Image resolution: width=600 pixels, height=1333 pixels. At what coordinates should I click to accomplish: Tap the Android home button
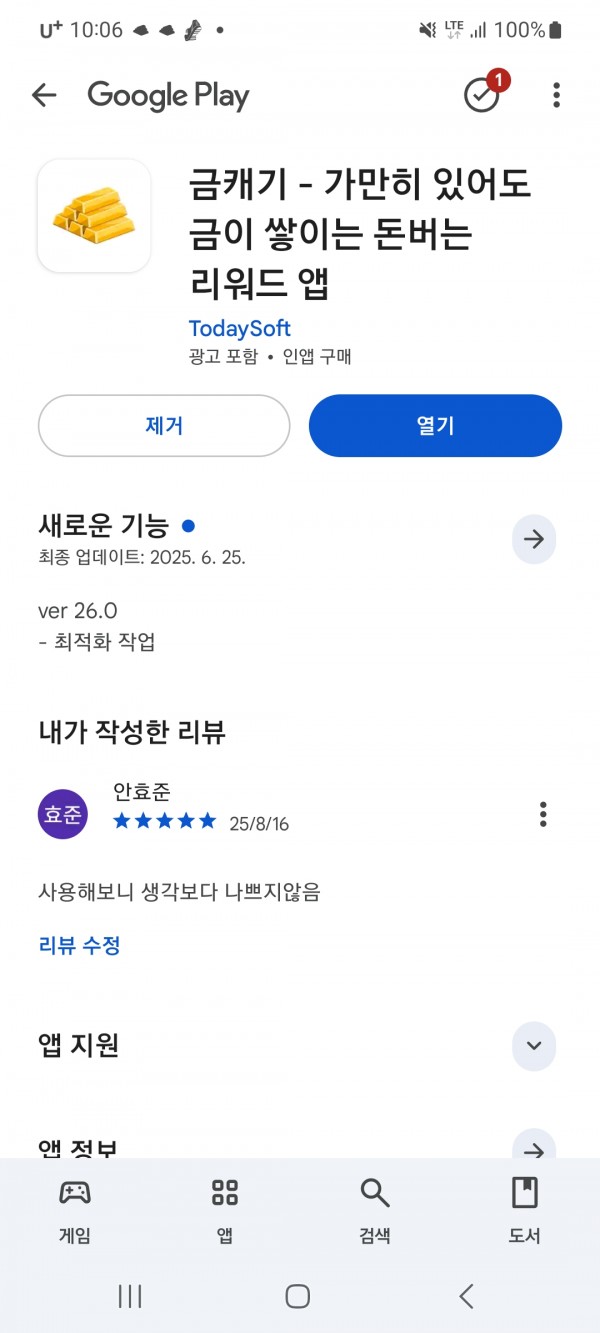click(298, 1297)
